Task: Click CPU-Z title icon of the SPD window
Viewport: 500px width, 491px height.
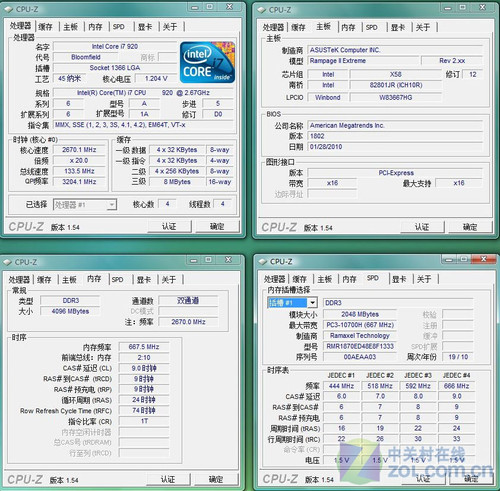Action: (263, 262)
